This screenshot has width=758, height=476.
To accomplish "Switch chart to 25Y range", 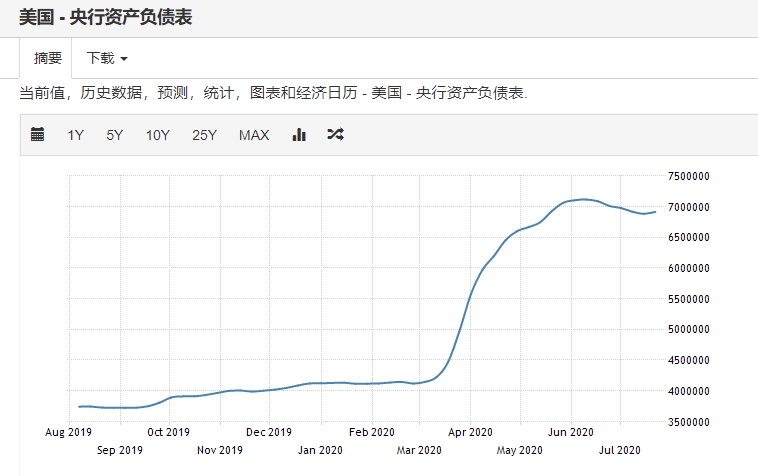I will 205,135.
